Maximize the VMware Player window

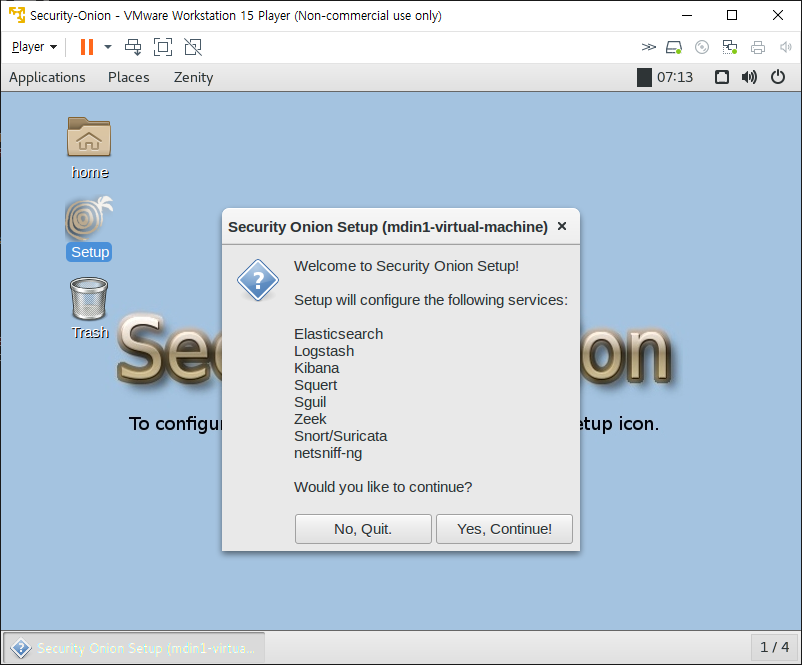732,15
